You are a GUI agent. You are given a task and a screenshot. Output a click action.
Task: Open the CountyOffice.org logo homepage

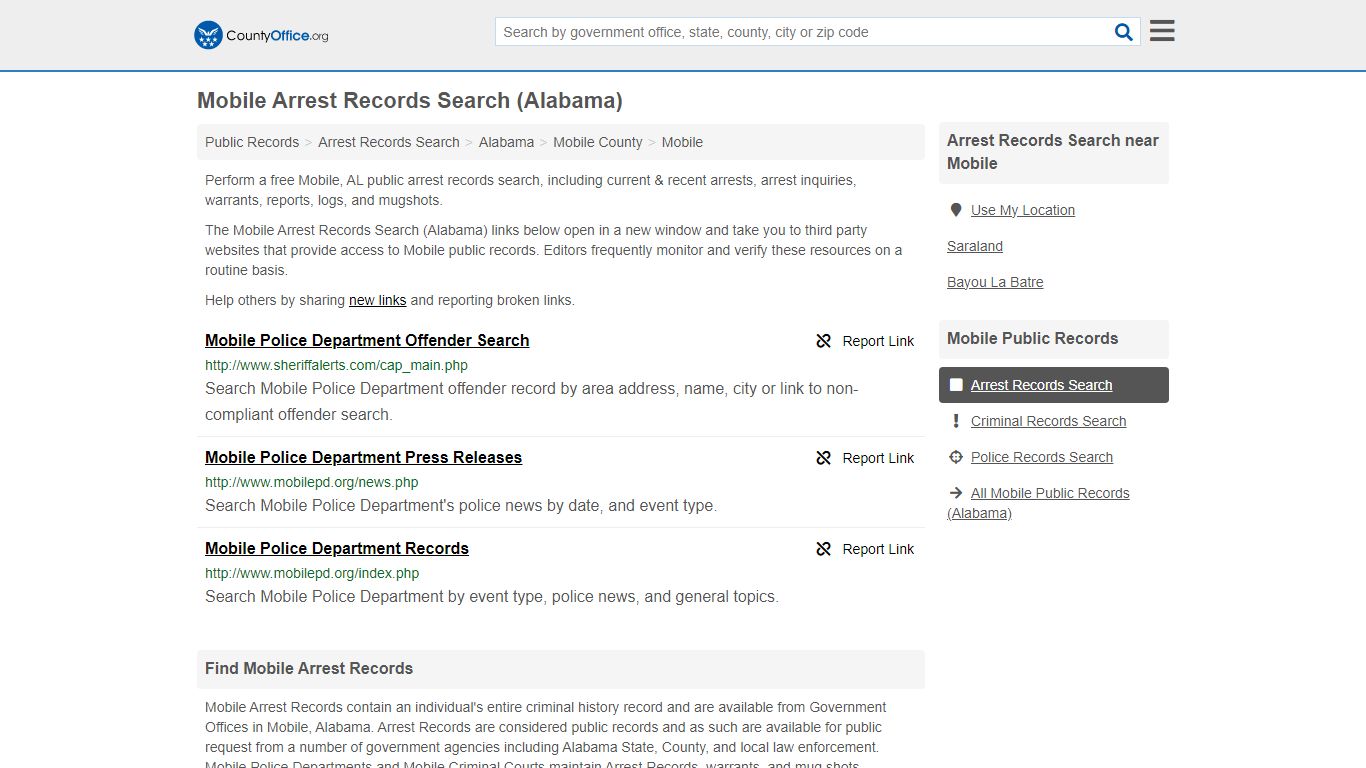click(x=261, y=35)
